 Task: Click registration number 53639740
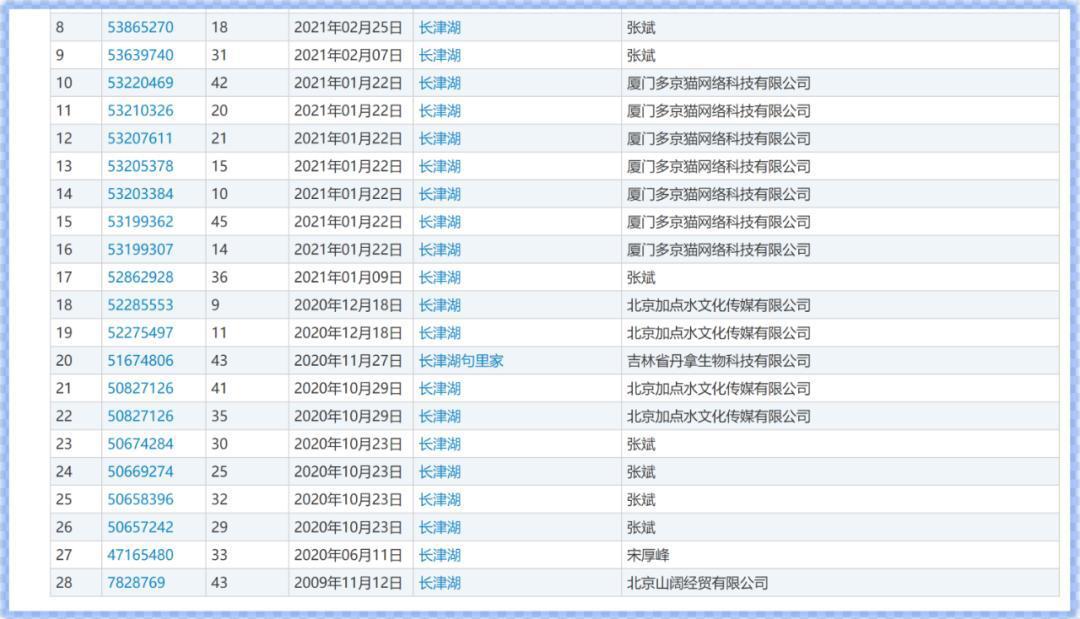pos(140,55)
